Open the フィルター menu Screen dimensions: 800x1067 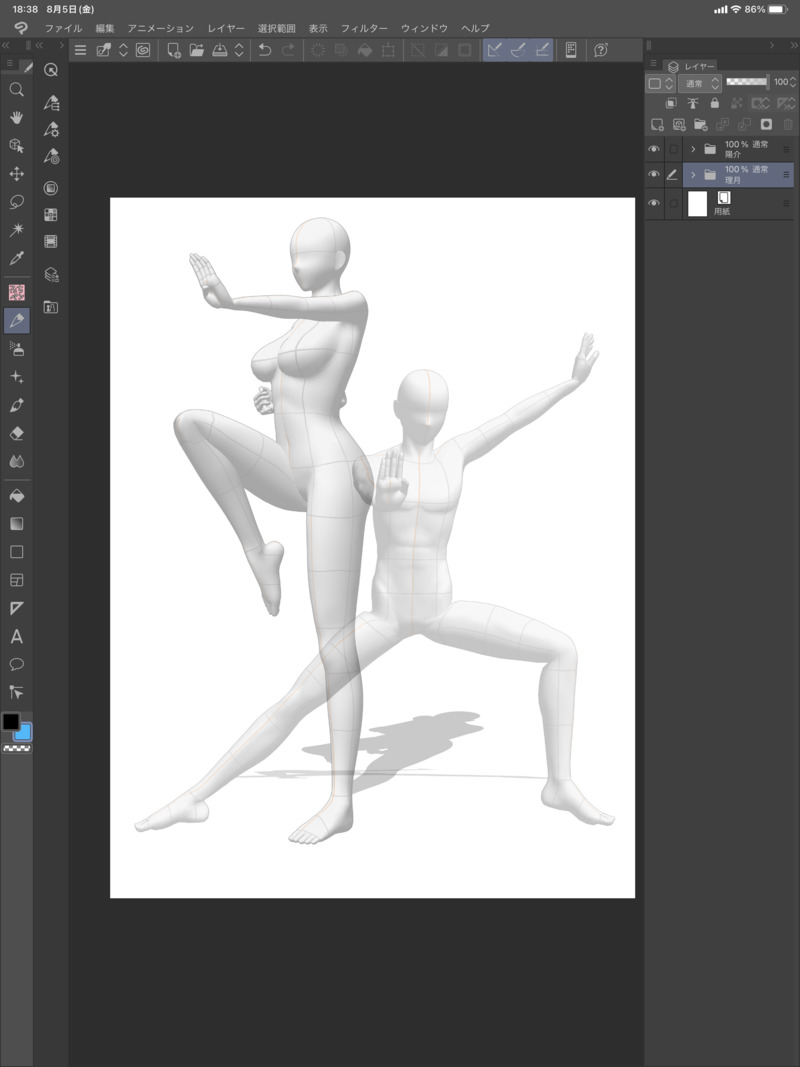[364, 28]
